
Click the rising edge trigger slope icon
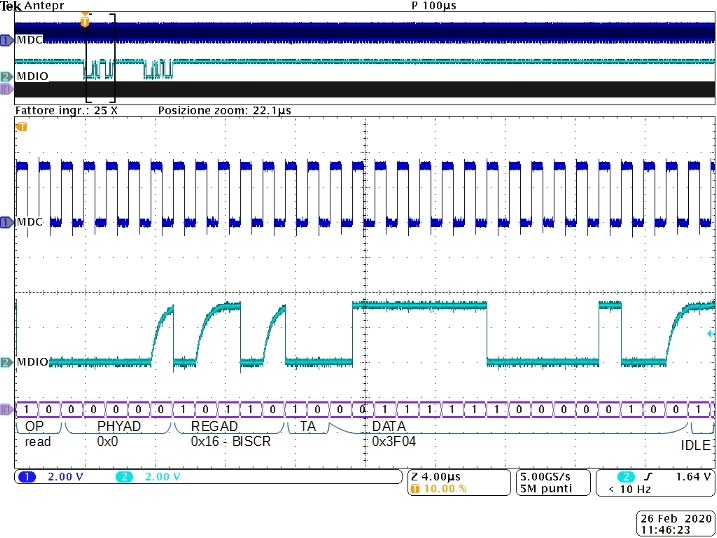[647, 477]
